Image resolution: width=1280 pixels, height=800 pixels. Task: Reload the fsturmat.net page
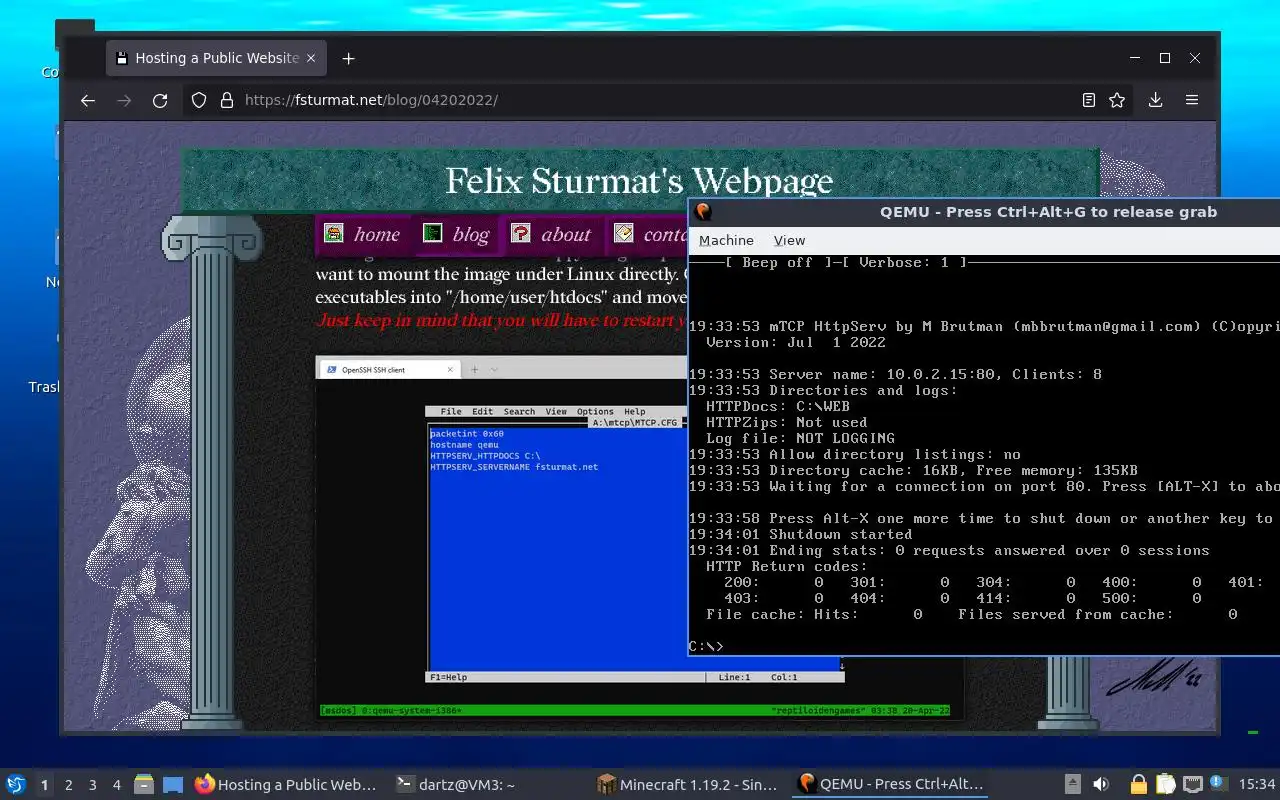[x=160, y=100]
